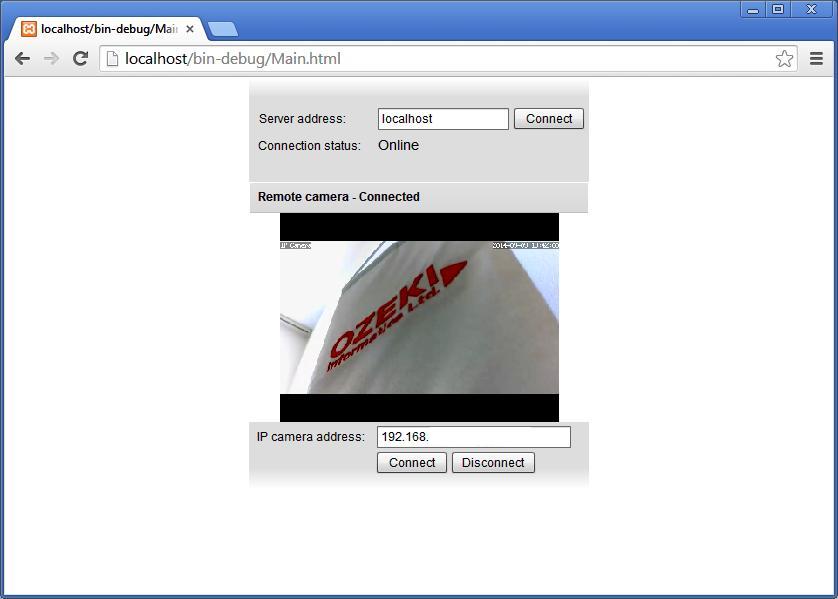Reload the page with refresh icon

coord(81,58)
